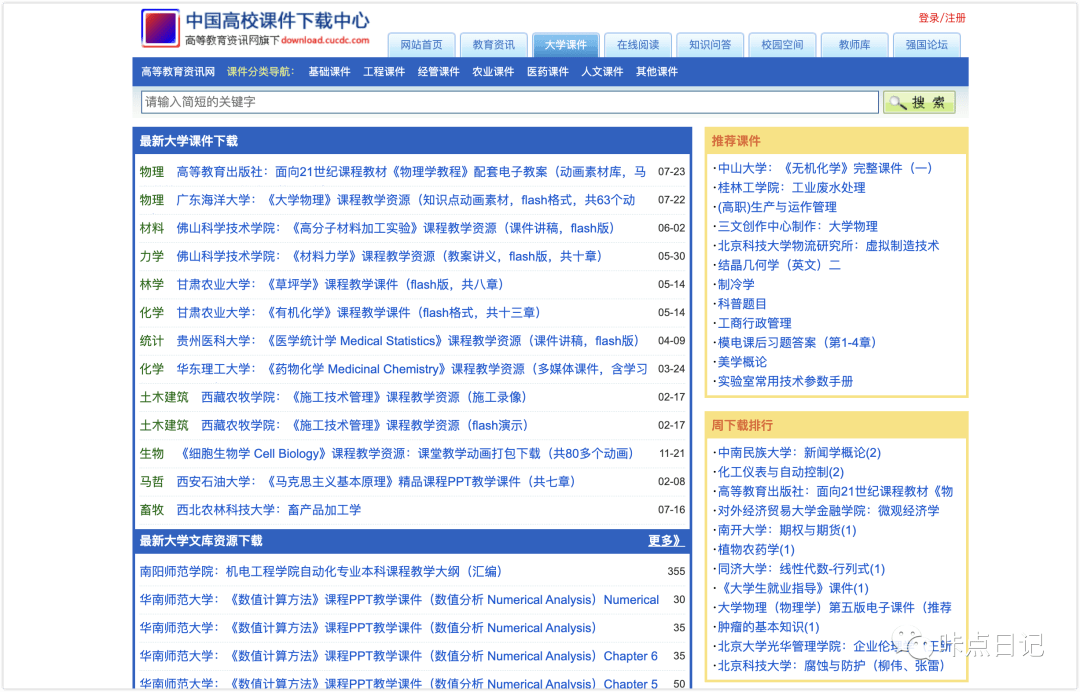1080x692 pixels.
Task: Open the 高等教育出版社 物理学教程 courseware link
Action: click(x=411, y=172)
